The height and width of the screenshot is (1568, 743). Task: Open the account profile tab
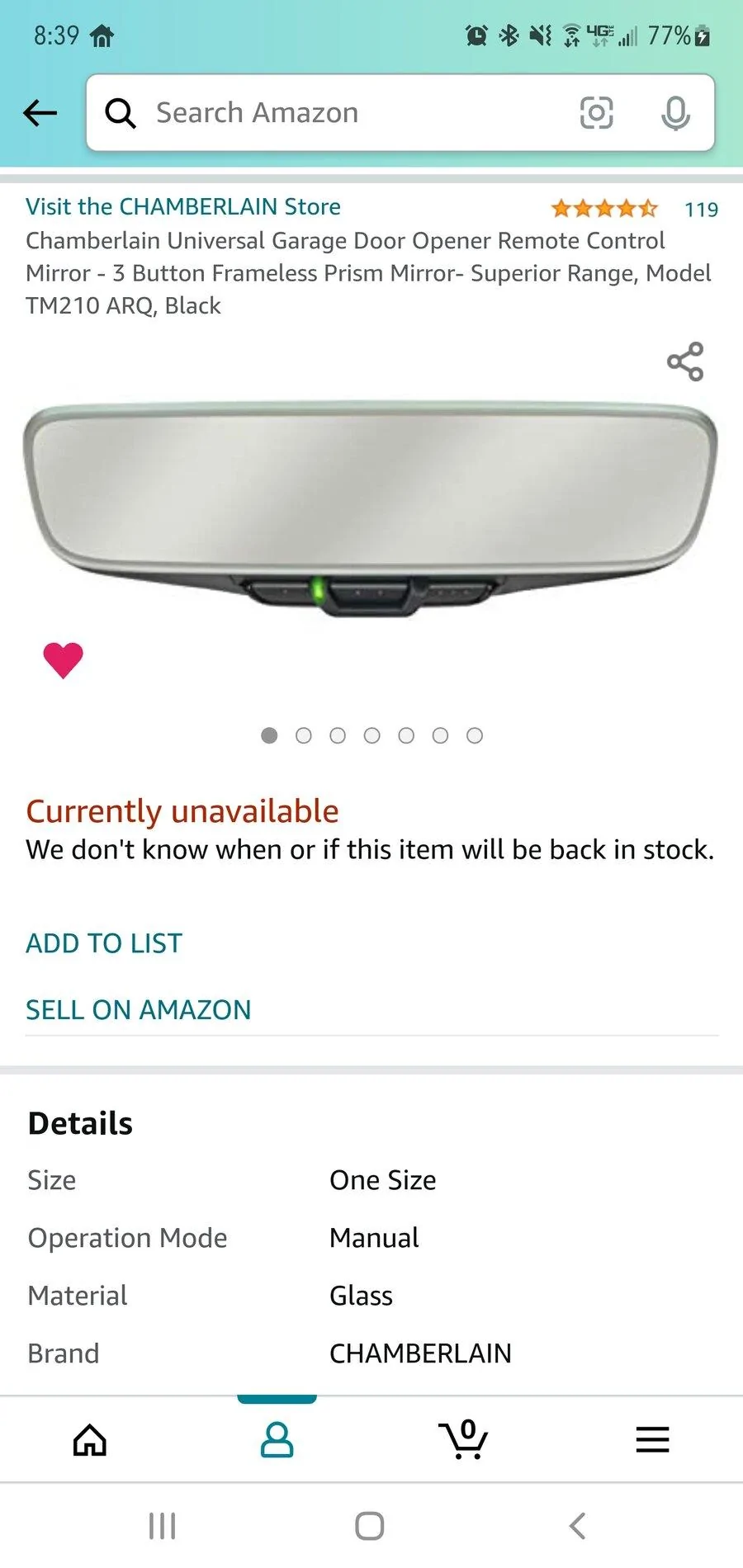click(277, 1440)
